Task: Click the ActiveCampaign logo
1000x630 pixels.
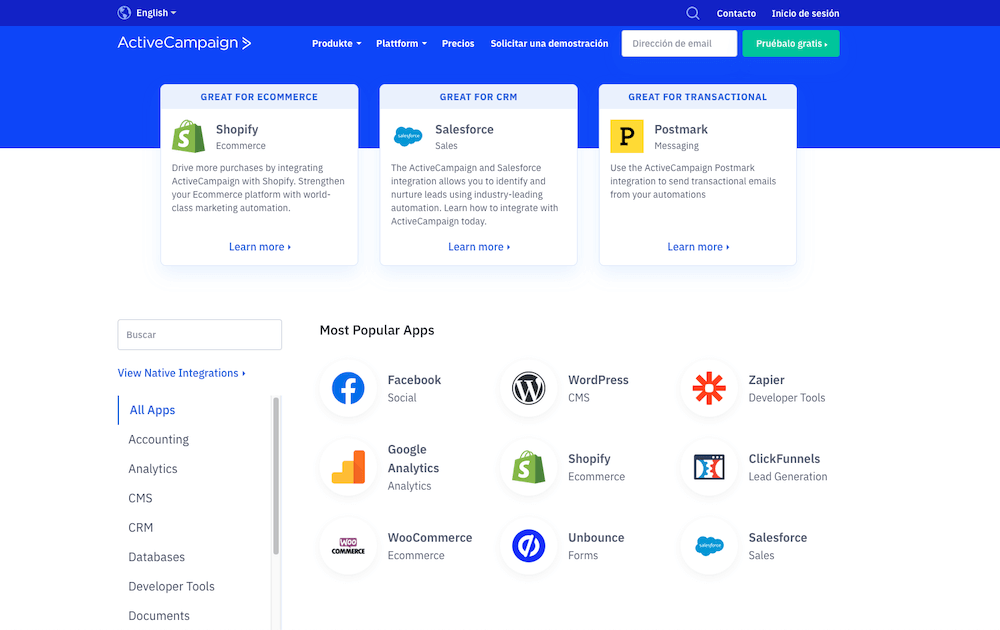Action: 184,43
